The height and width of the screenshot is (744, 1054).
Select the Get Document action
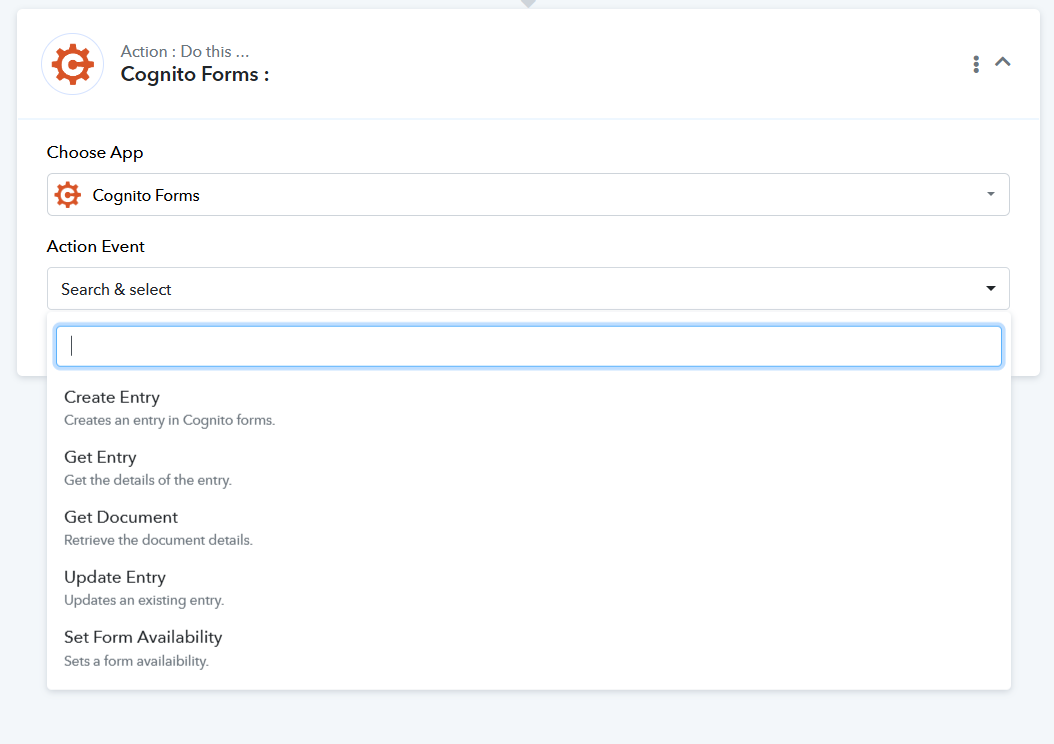tap(529, 528)
